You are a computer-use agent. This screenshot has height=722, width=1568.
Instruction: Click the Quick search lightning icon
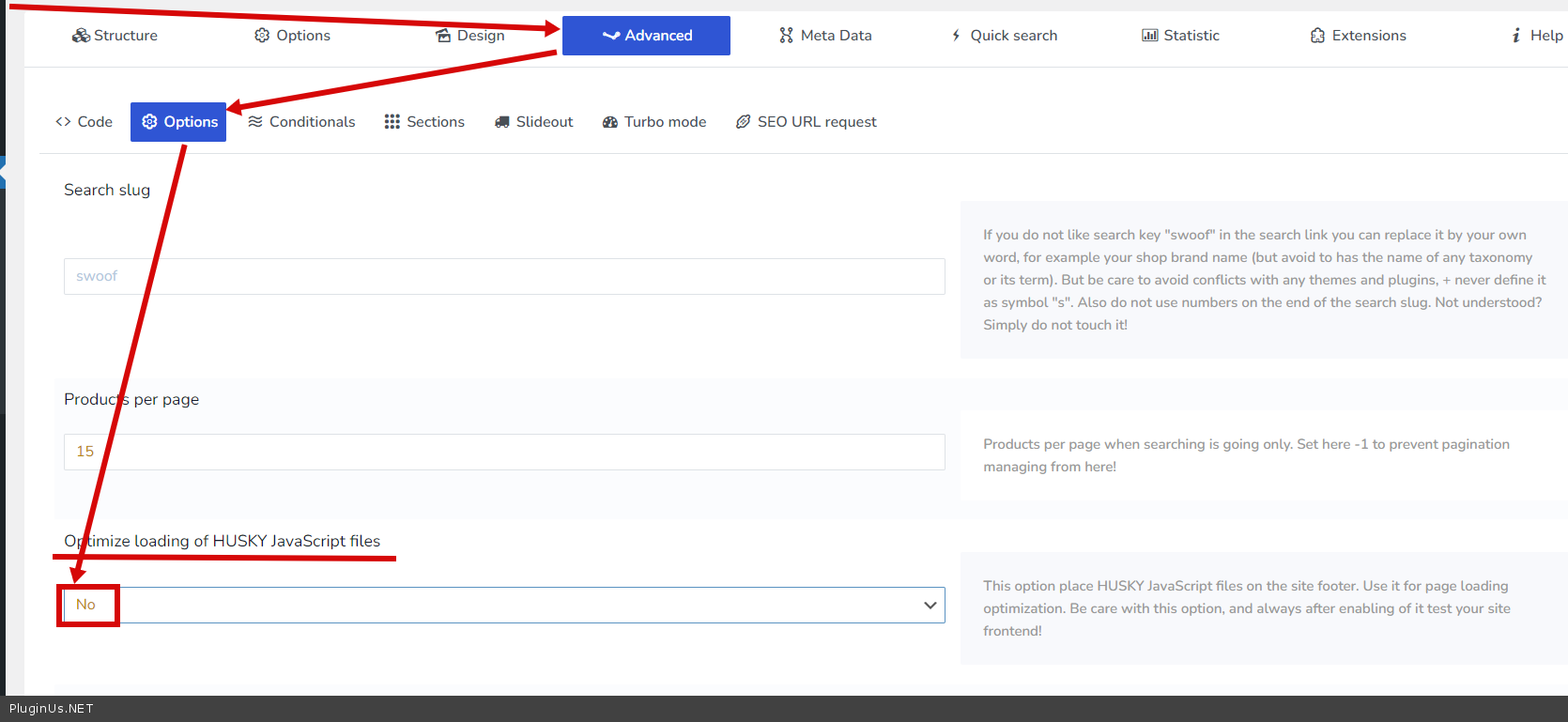pos(956,36)
